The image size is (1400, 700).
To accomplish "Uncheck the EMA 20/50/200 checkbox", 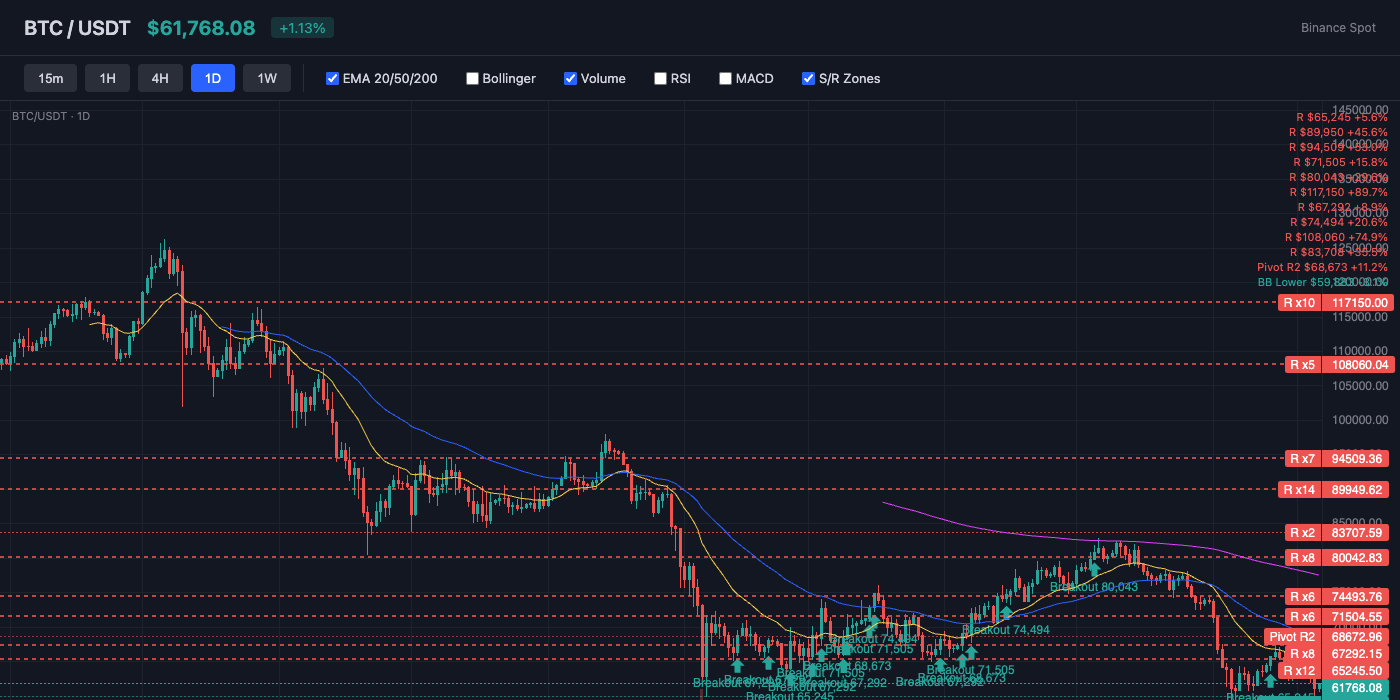I will pyautogui.click(x=333, y=78).
